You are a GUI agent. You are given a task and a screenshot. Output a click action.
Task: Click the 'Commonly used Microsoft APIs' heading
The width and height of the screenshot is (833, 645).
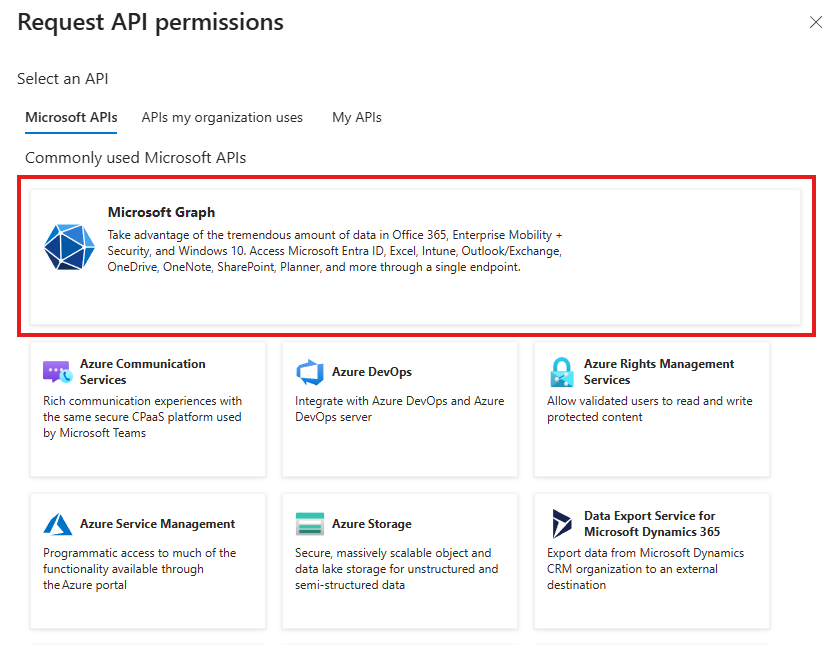point(135,158)
